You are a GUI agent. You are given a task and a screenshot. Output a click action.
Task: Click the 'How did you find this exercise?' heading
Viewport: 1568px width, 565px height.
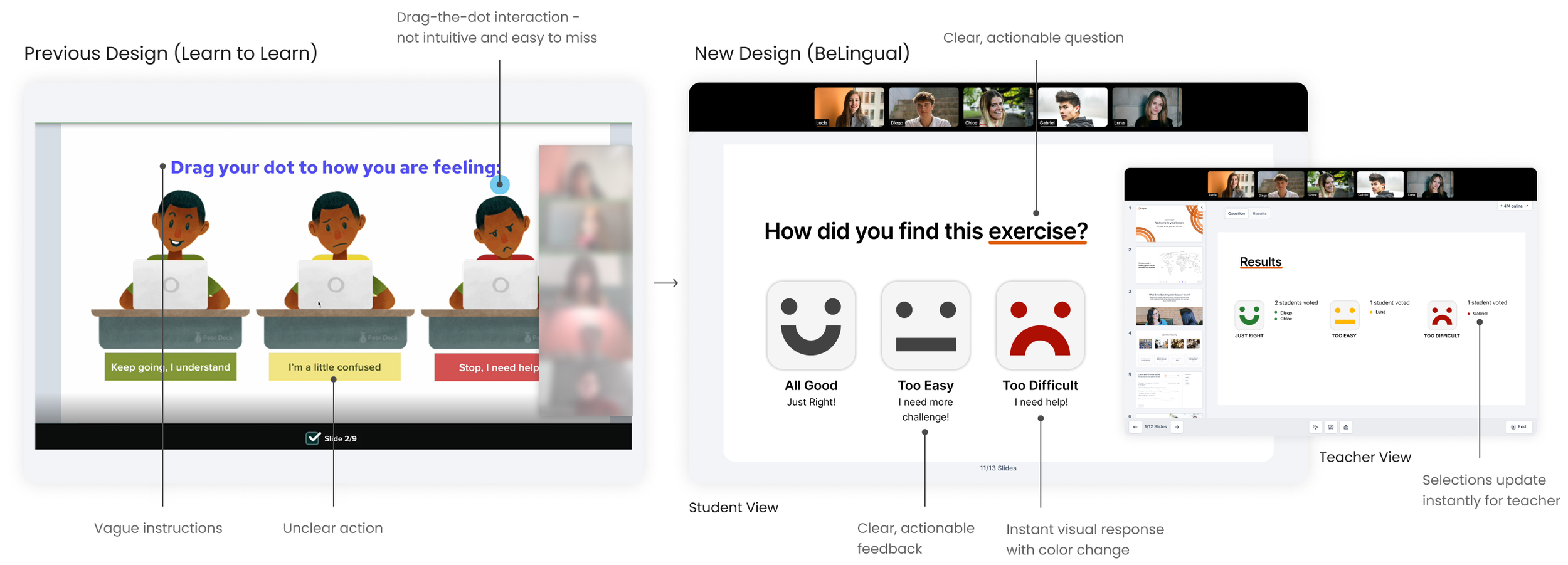coord(925,231)
